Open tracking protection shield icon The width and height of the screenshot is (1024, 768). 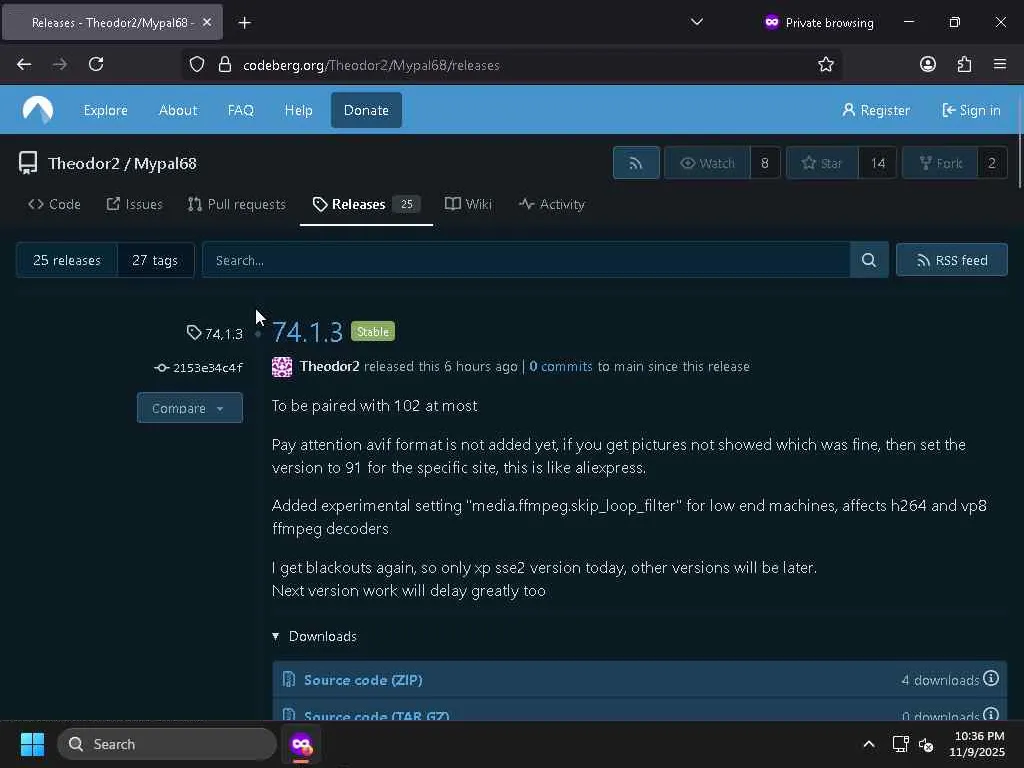[x=197, y=65]
